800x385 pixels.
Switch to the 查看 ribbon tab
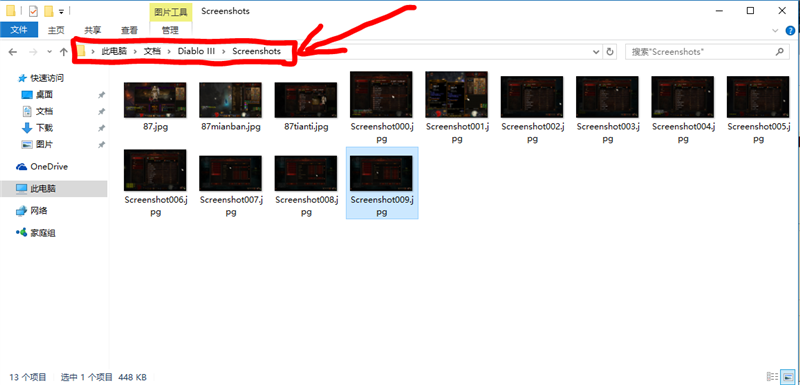tap(129, 30)
